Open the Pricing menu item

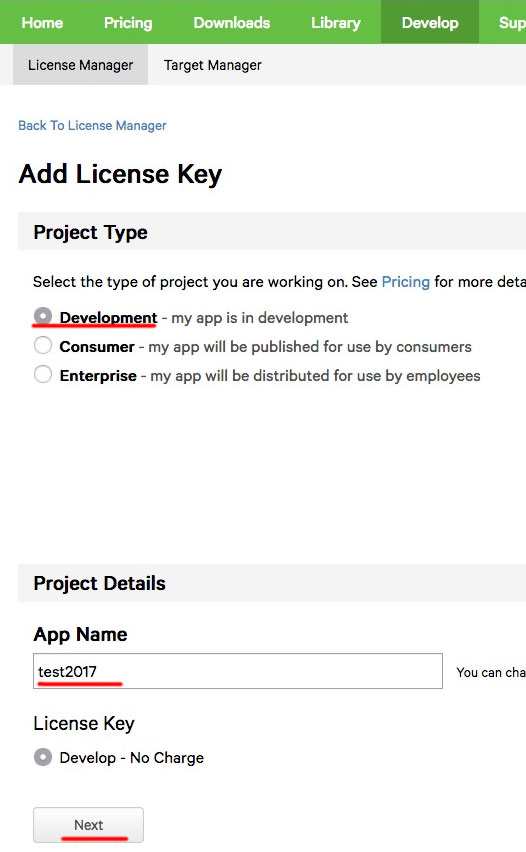[128, 23]
